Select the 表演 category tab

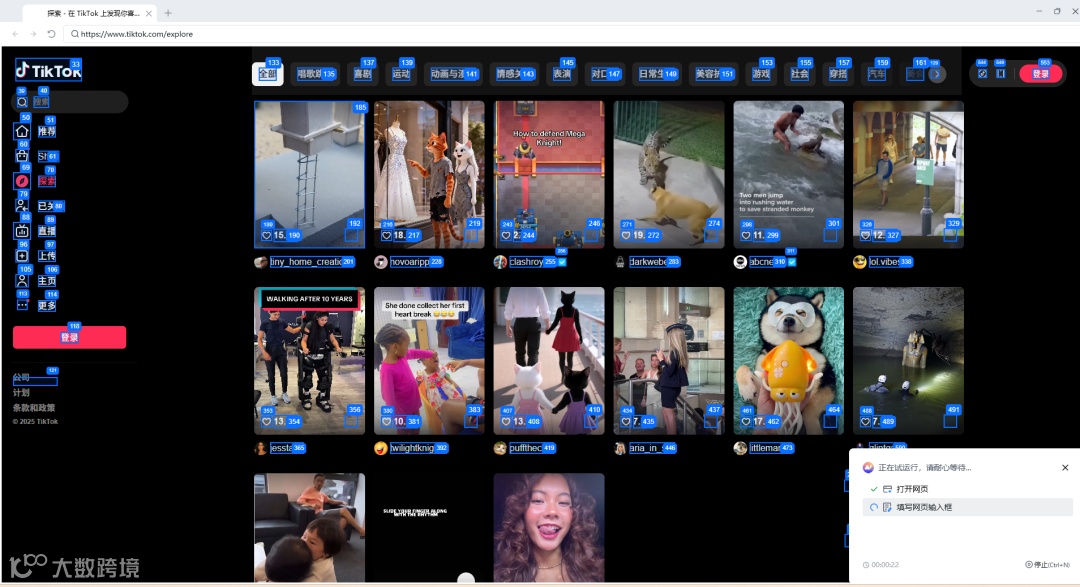[562, 74]
